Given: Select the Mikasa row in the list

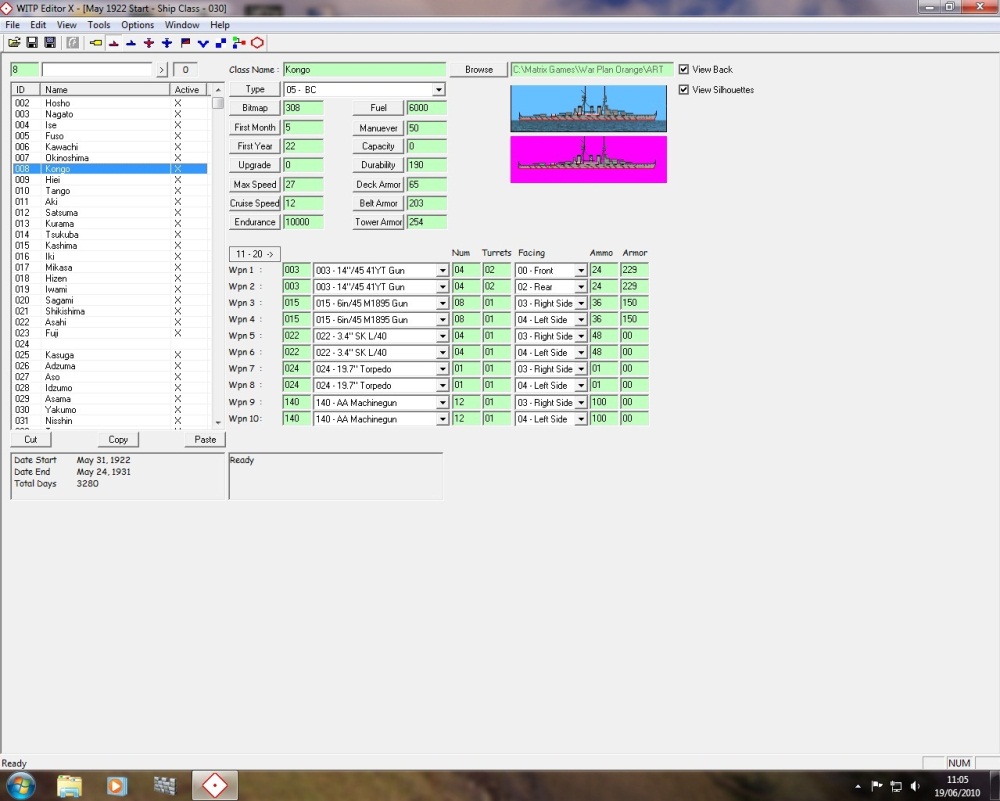Looking at the screenshot, I should point(110,267).
